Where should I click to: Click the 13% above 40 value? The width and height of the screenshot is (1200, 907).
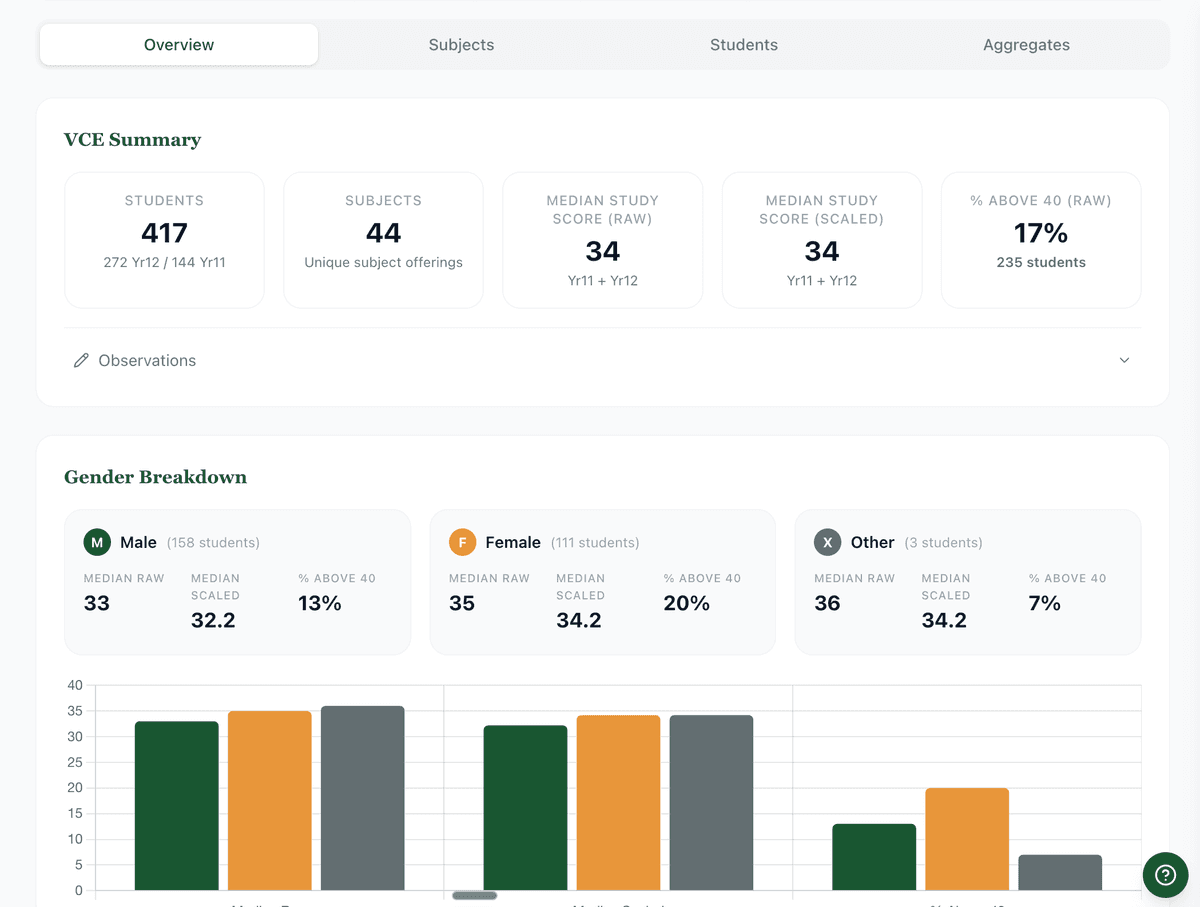(320, 603)
